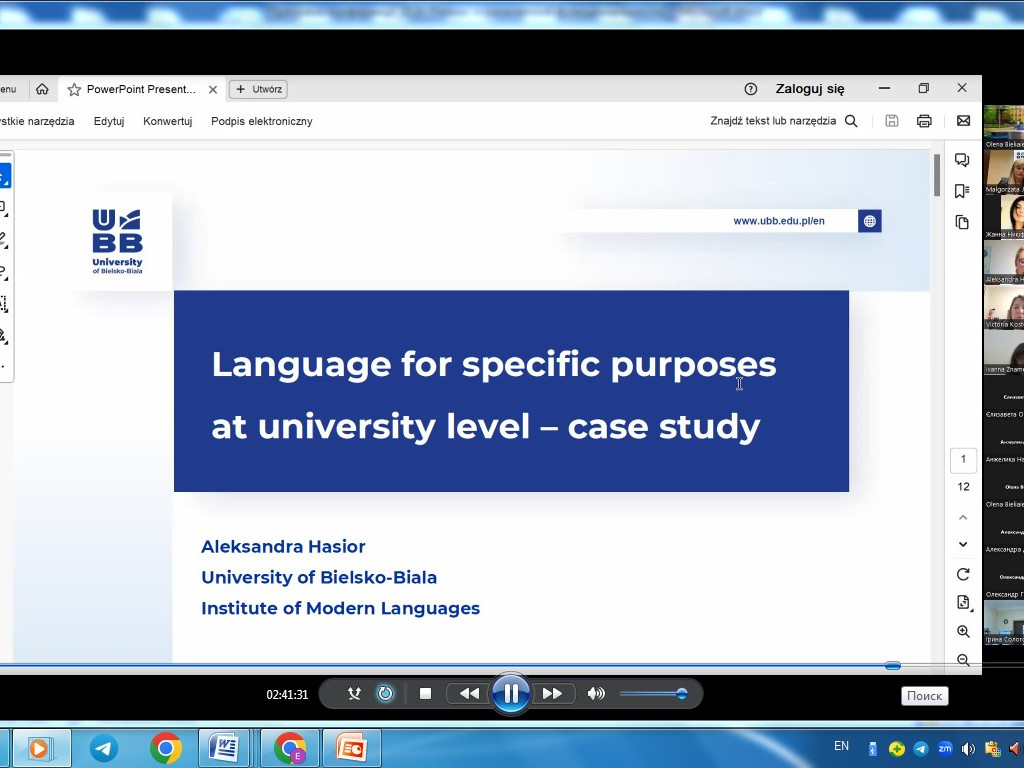Open the Konwertuj menu
1024x768 pixels.
(168, 121)
